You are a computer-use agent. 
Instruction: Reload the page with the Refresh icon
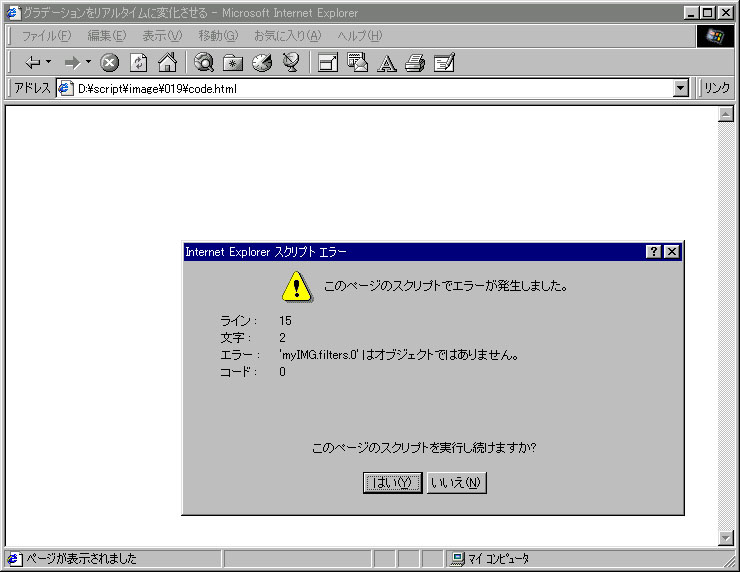point(138,62)
